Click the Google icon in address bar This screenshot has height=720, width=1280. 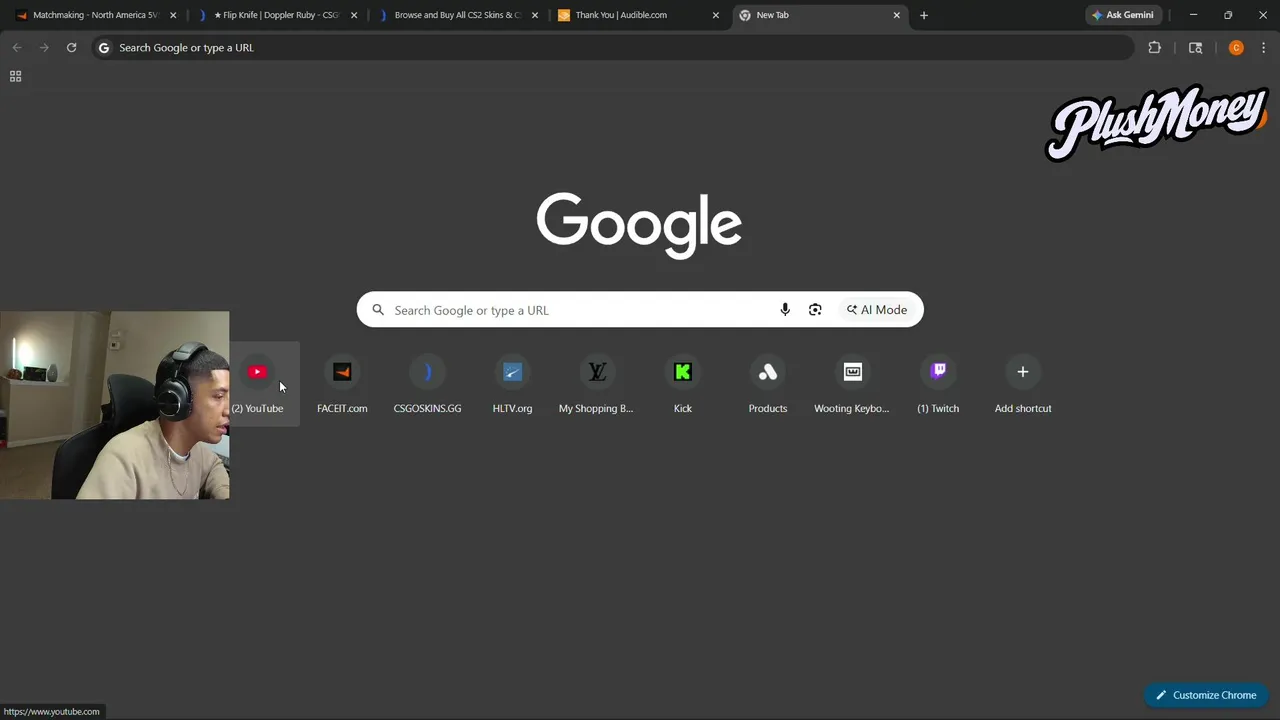[x=103, y=48]
